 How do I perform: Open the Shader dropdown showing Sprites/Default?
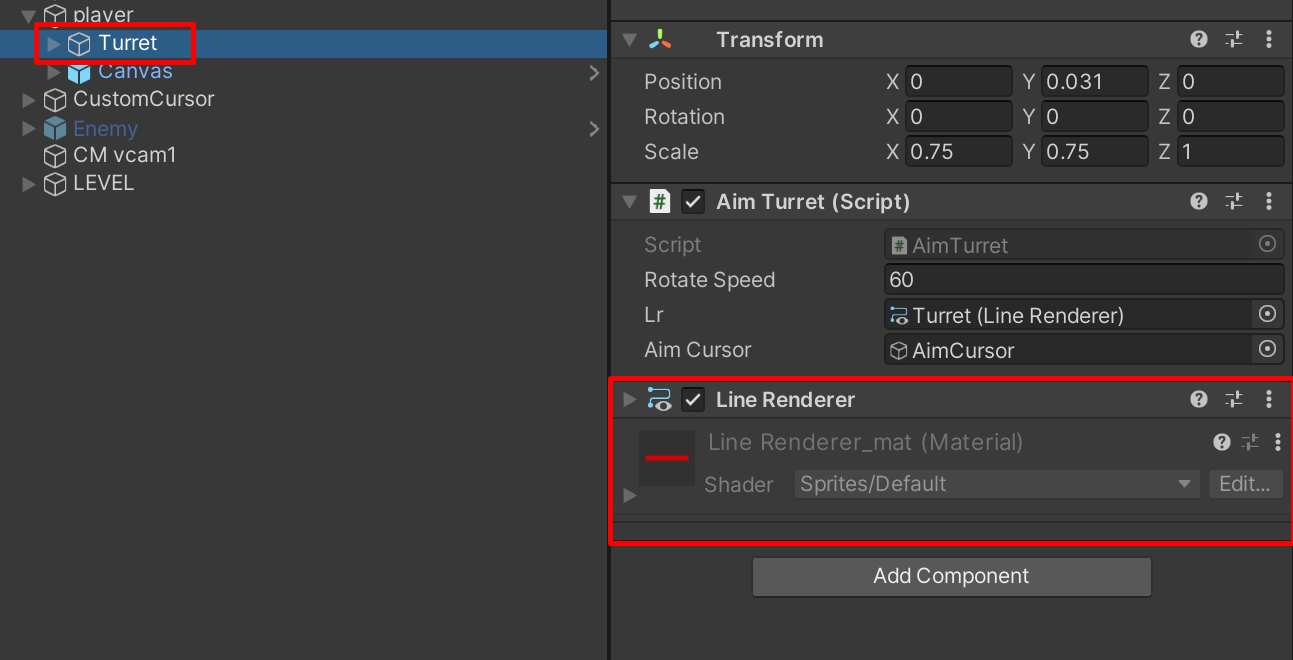(996, 484)
